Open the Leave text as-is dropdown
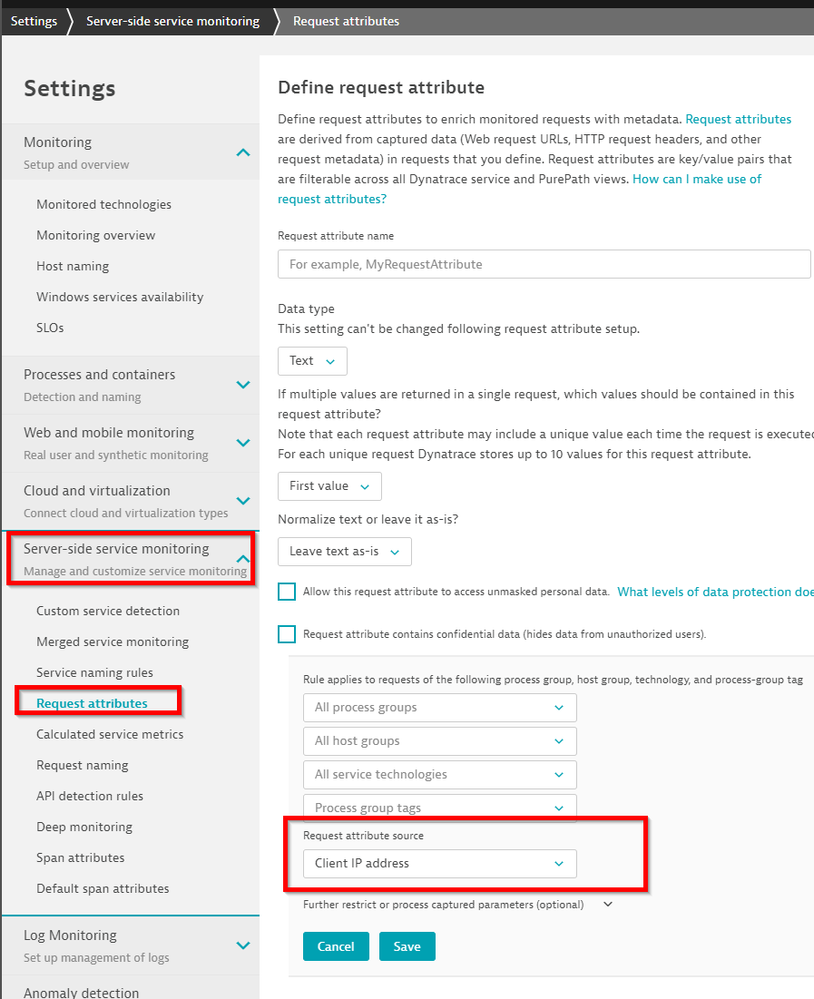The height and width of the screenshot is (999, 814). click(344, 551)
